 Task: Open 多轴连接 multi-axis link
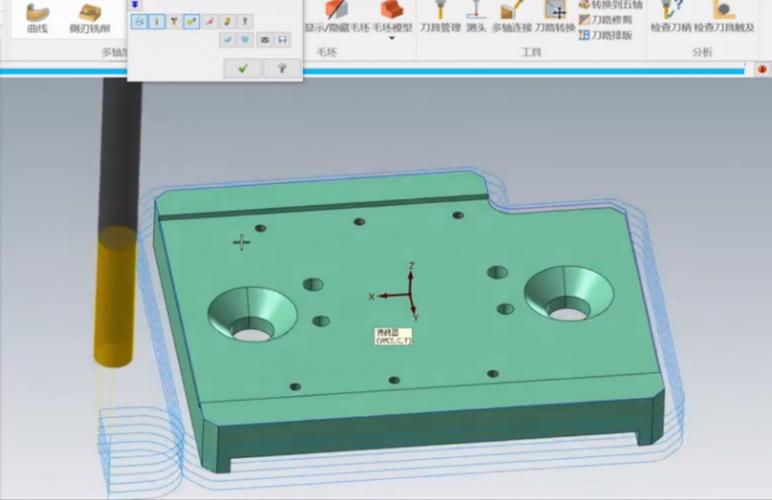point(511,17)
